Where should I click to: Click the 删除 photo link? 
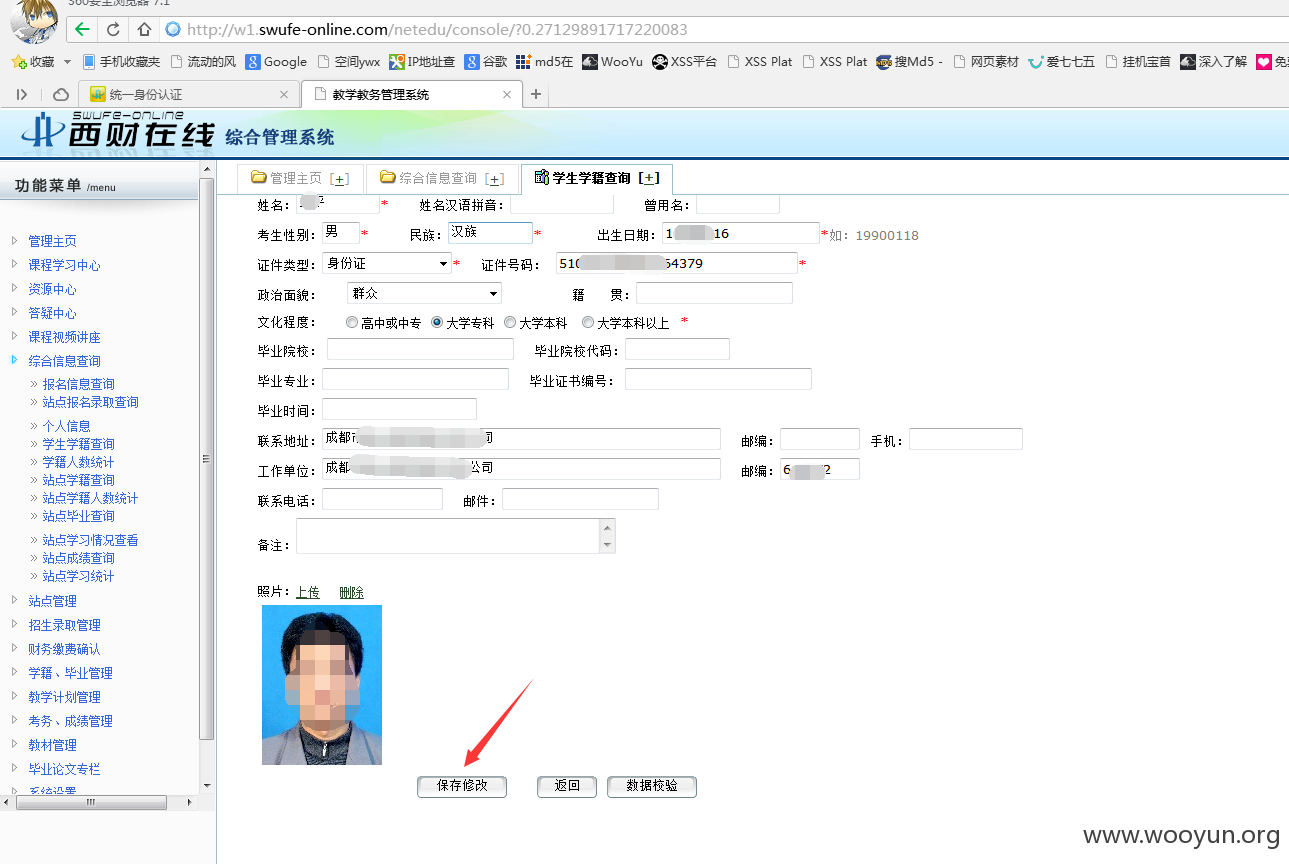click(351, 593)
